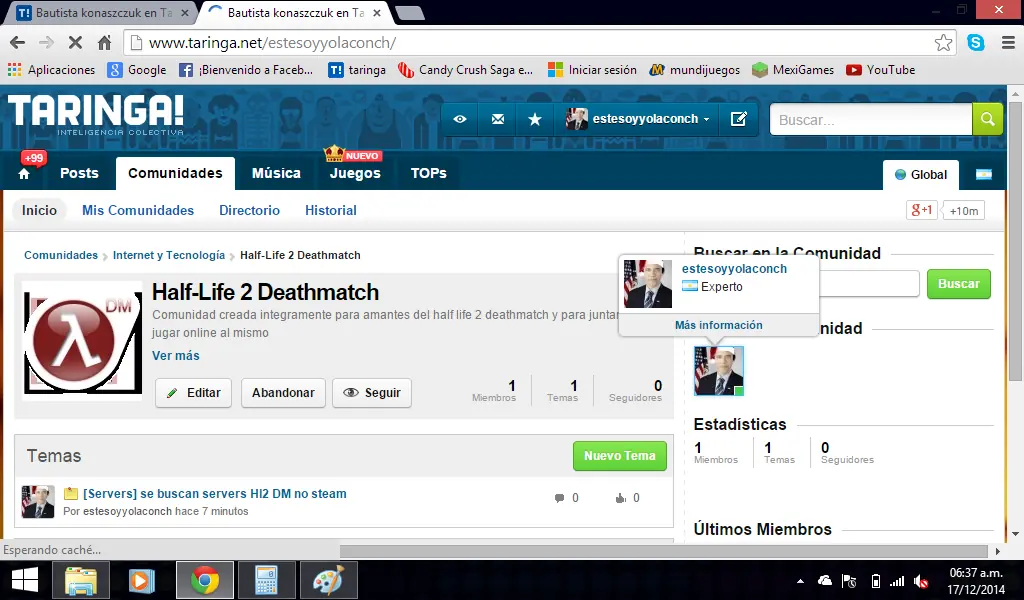Expand estesoyyolaconch user dropdown

tap(637, 119)
